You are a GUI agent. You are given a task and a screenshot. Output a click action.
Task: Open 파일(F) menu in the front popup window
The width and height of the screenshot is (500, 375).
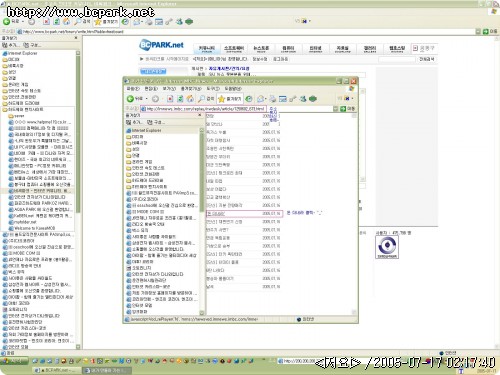click(133, 89)
